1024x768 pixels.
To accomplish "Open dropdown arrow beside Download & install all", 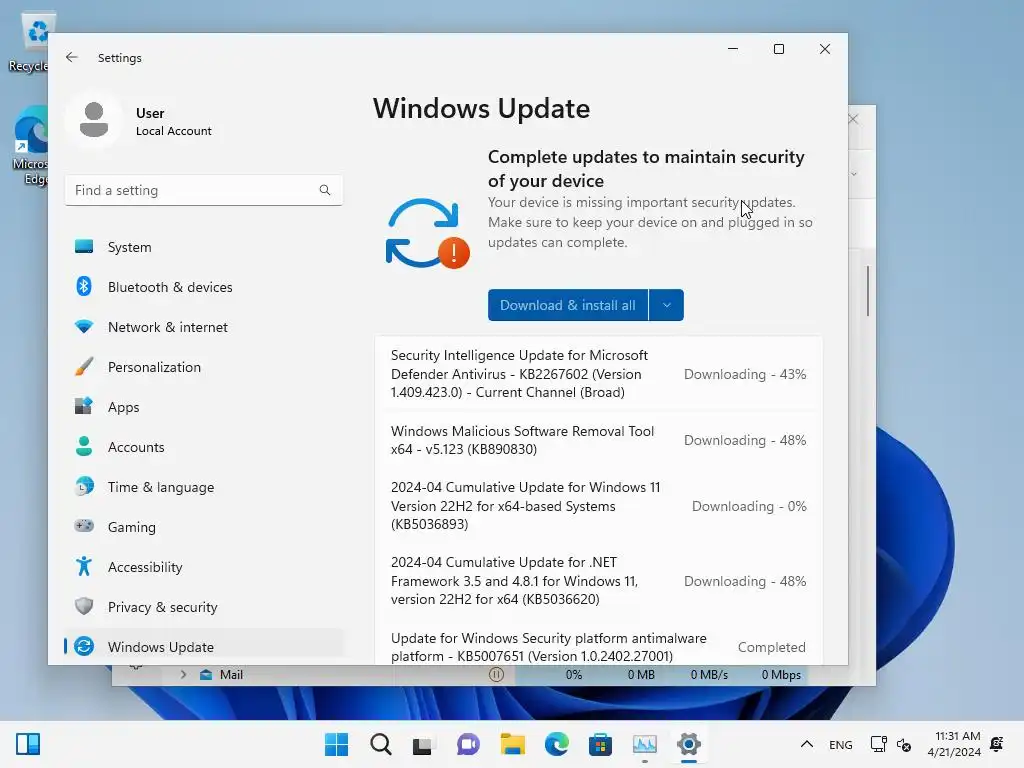I will [666, 305].
